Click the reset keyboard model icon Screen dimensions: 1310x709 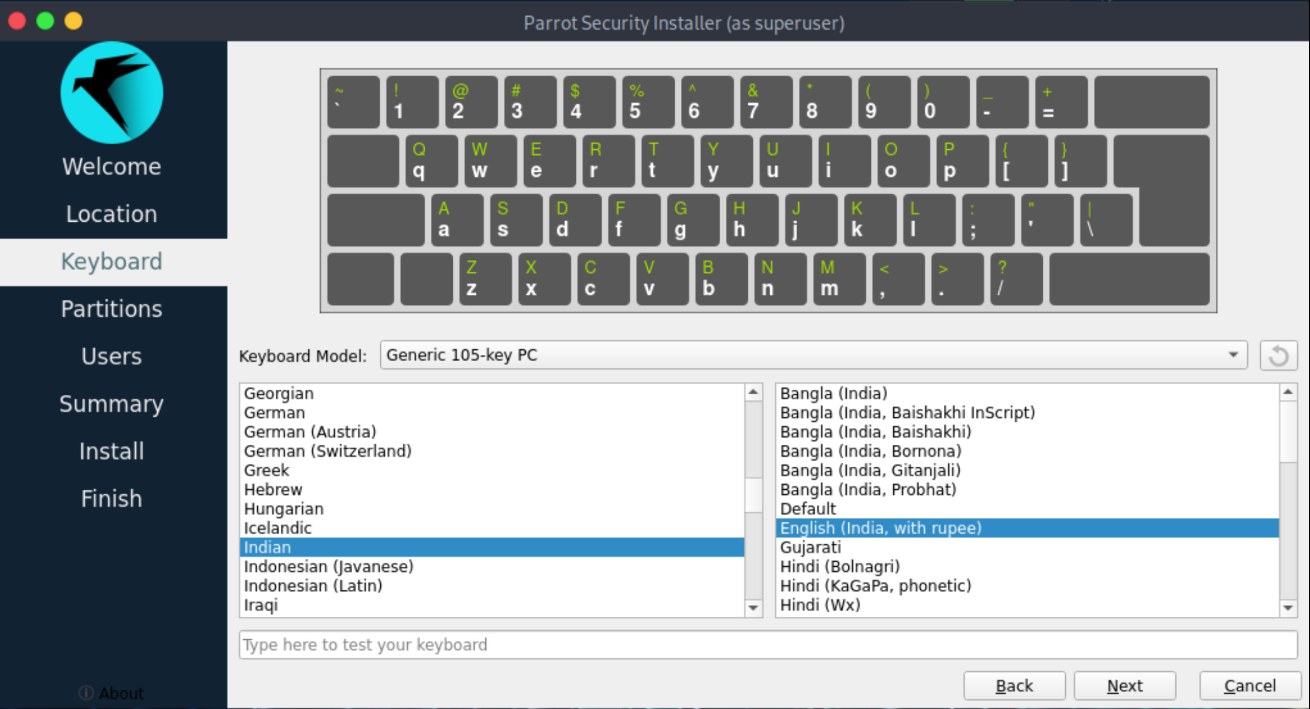pyautogui.click(x=1278, y=355)
